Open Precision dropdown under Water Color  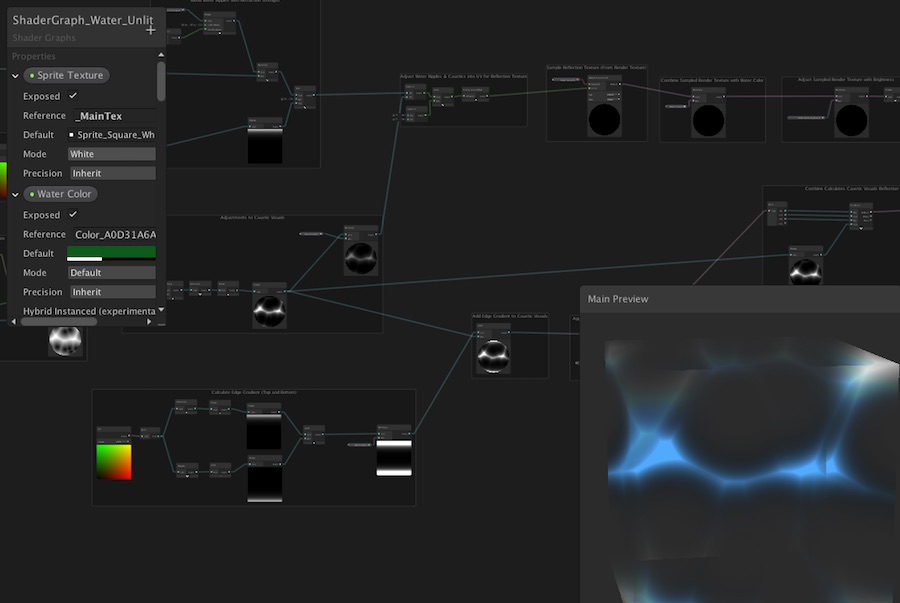112,292
